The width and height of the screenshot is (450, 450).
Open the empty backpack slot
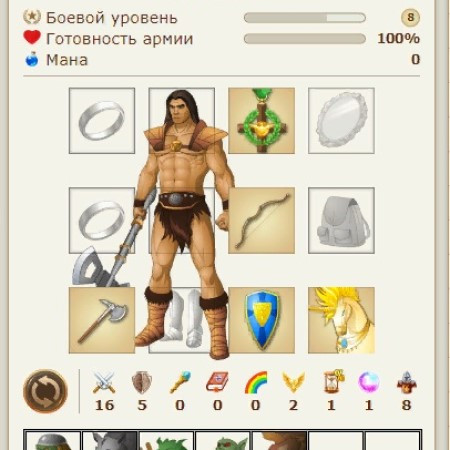(x=341, y=220)
